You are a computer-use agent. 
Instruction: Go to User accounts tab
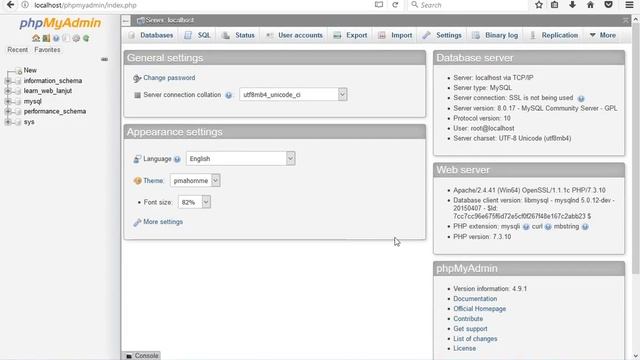pyautogui.click(x=294, y=35)
